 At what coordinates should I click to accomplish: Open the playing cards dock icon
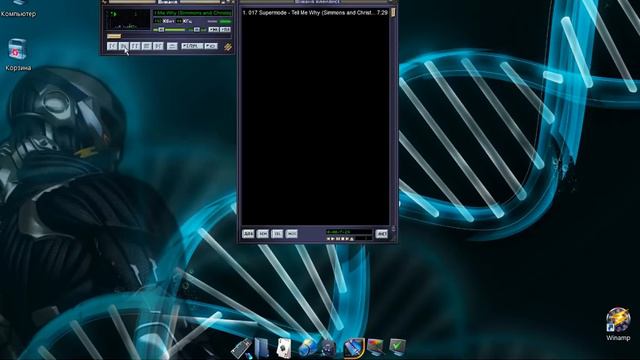[284, 348]
